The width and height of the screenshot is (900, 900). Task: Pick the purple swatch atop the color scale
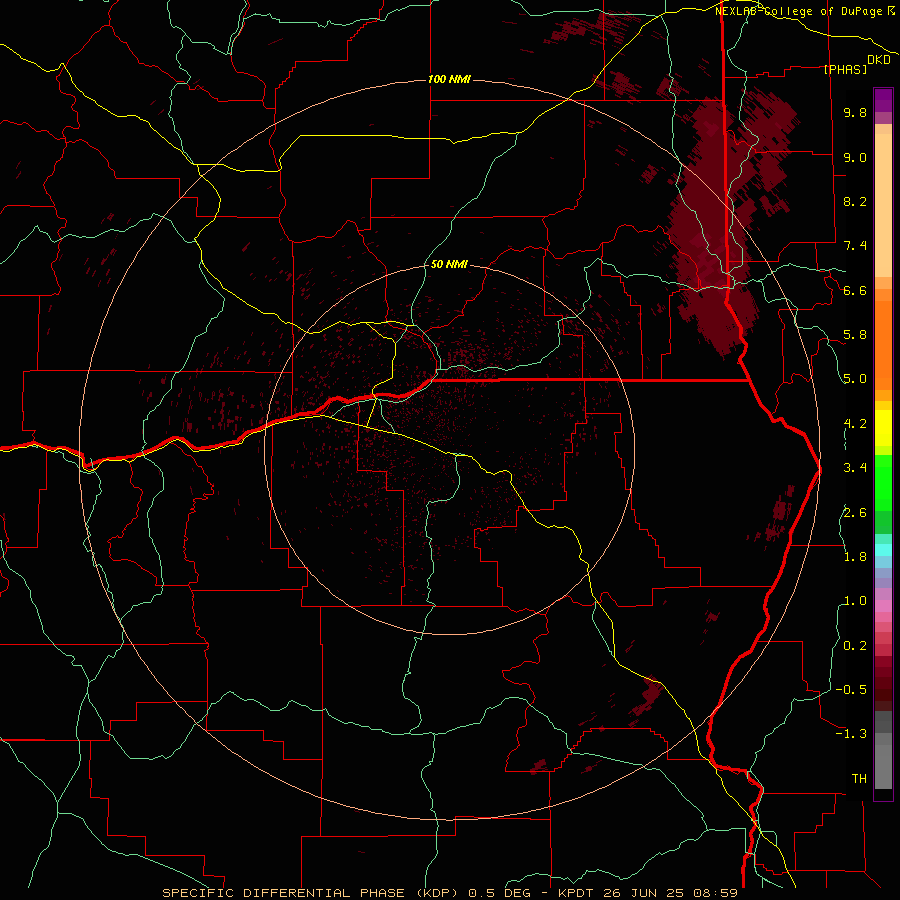click(883, 101)
